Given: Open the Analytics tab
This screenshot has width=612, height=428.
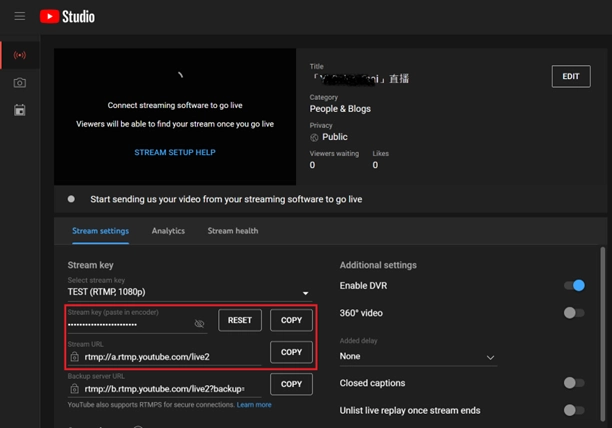Looking at the screenshot, I should pyautogui.click(x=168, y=231).
